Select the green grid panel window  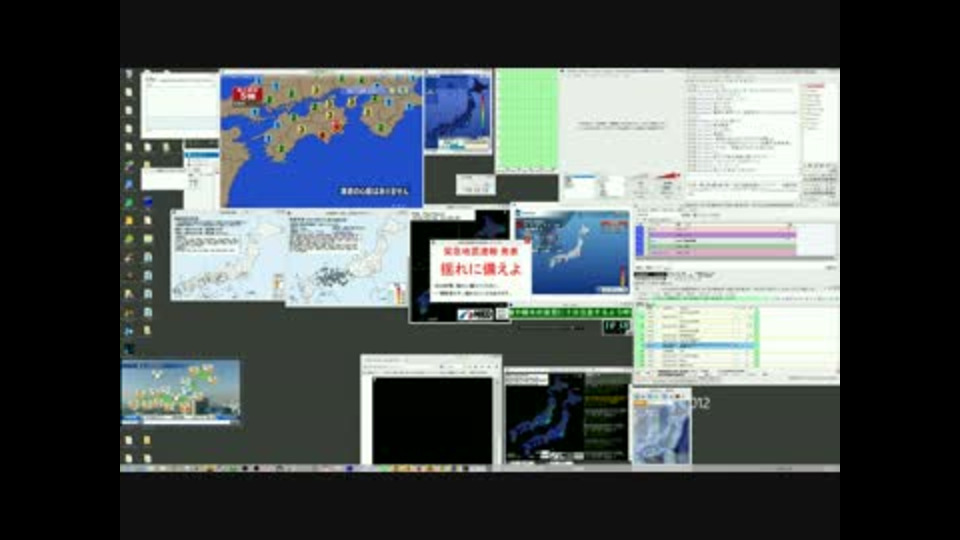527,119
